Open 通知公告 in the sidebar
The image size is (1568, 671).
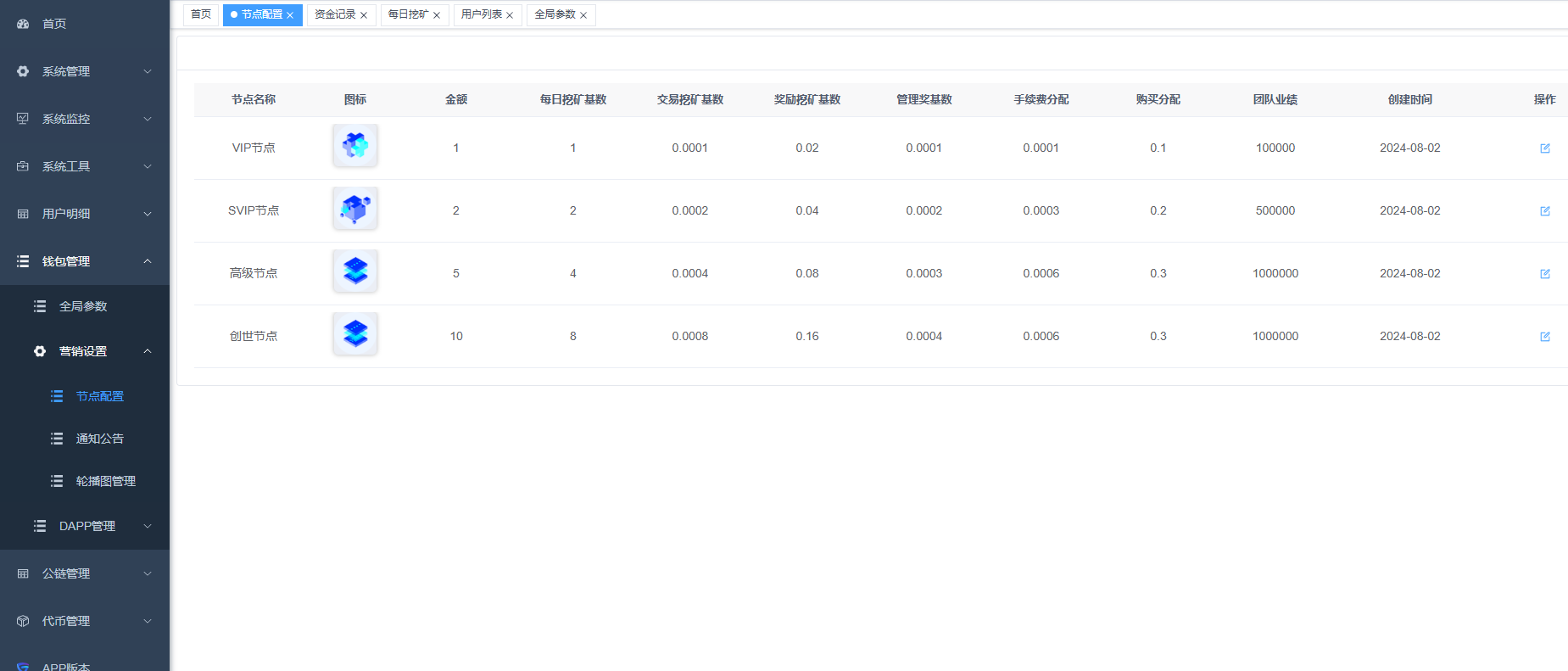pos(99,439)
